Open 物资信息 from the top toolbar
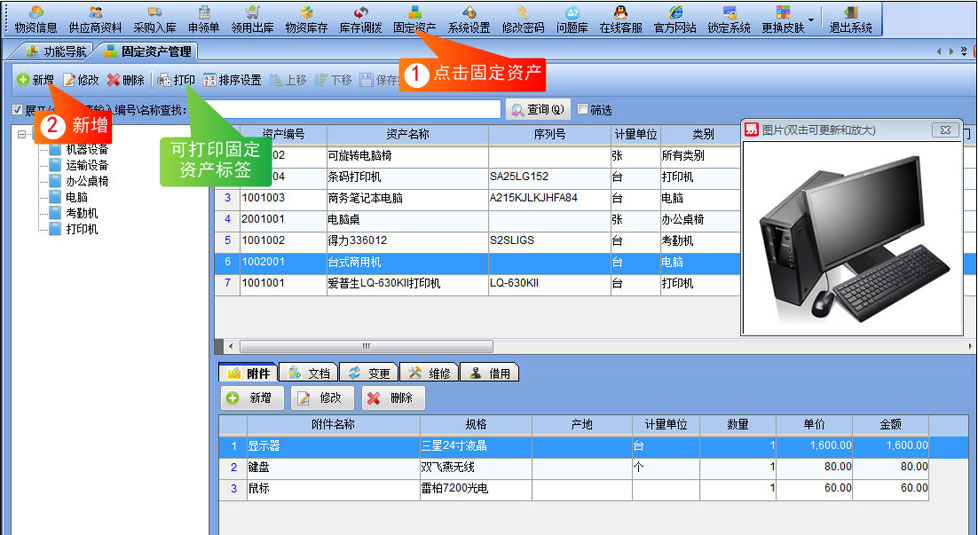This screenshot has width=978, height=535. coord(36,18)
